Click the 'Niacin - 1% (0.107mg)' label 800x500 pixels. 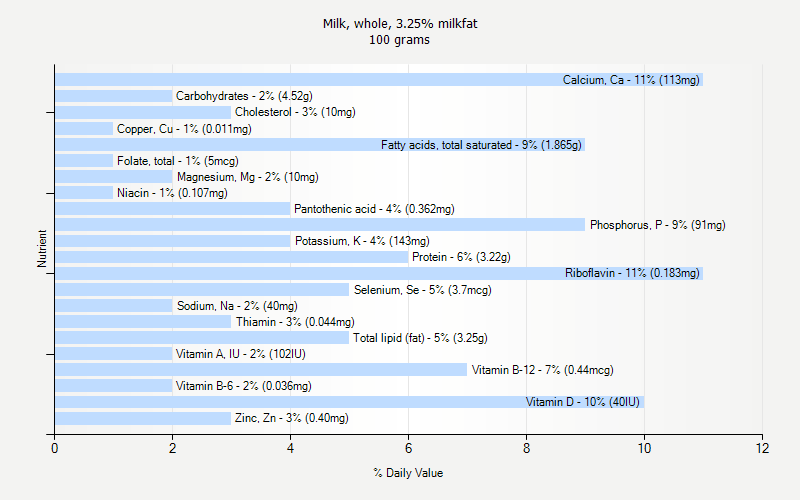click(x=172, y=193)
